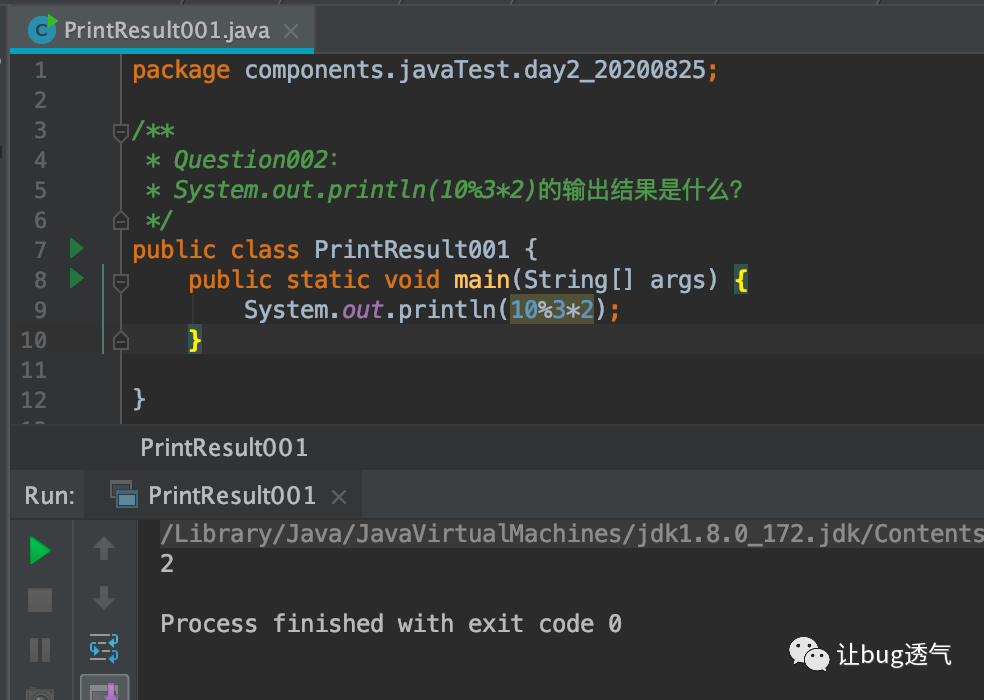The image size is (984, 700).
Task: Click line number 9 in the gutter
Action: pyautogui.click(x=40, y=310)
